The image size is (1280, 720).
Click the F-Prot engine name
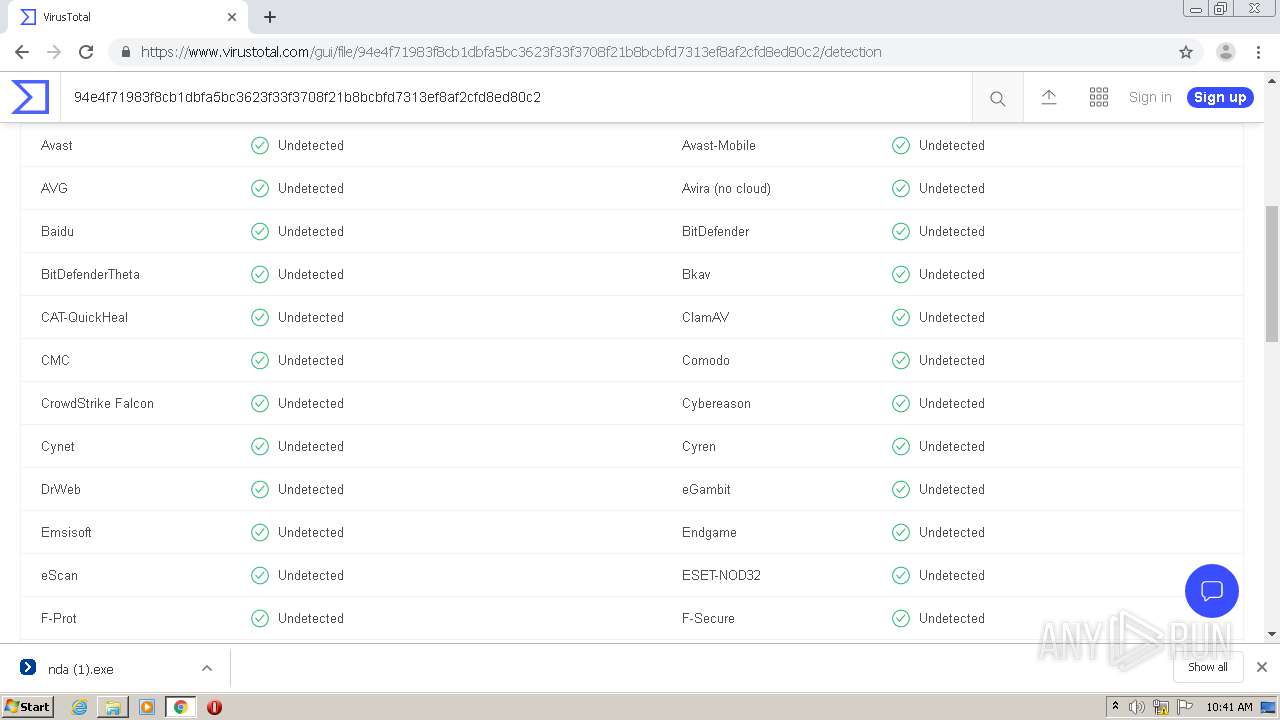(x=59, y=618)
